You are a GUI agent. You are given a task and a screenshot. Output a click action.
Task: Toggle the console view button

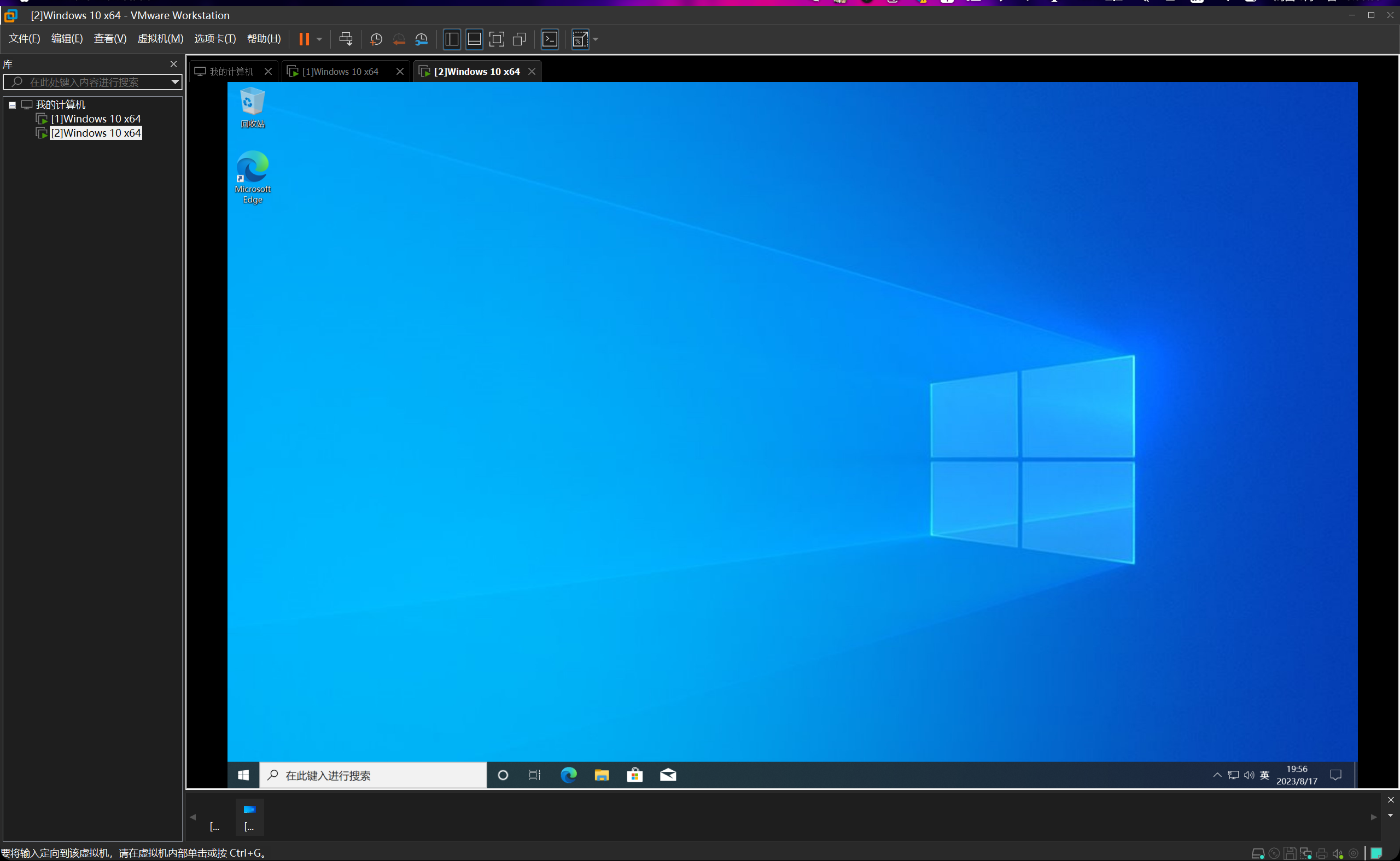[550, 39]
